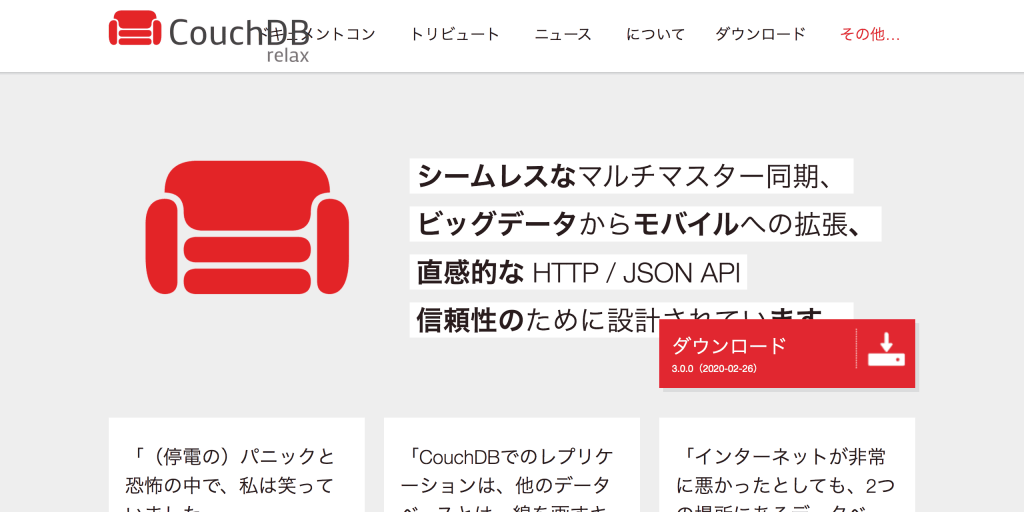The height and width of the screenshot is (512, 1024).
Task: Click the CouchDB wordmark text in header
Action: [x=215, y=30]
